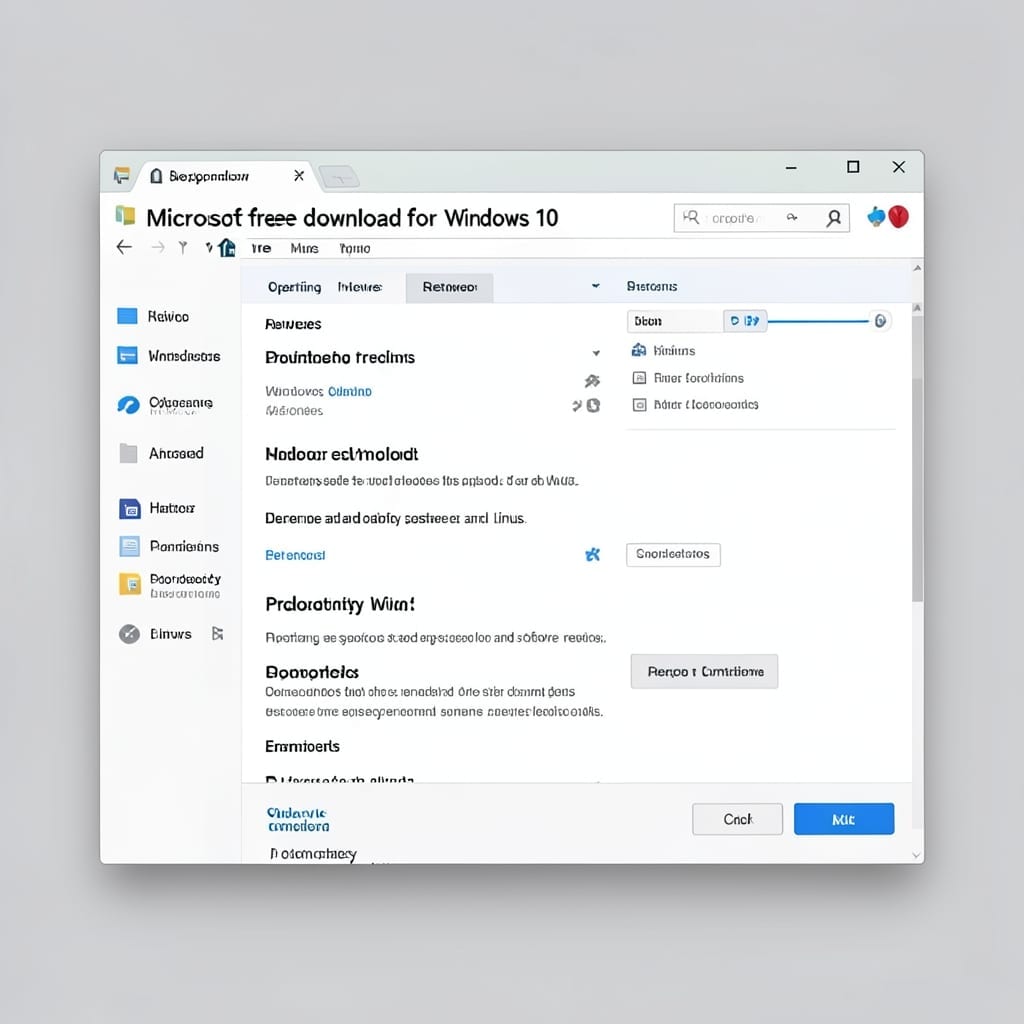Click the flag icon beside Binuws
Image resolution: width=1024 pixels, height=1024 pixels.
coord(217,633)
